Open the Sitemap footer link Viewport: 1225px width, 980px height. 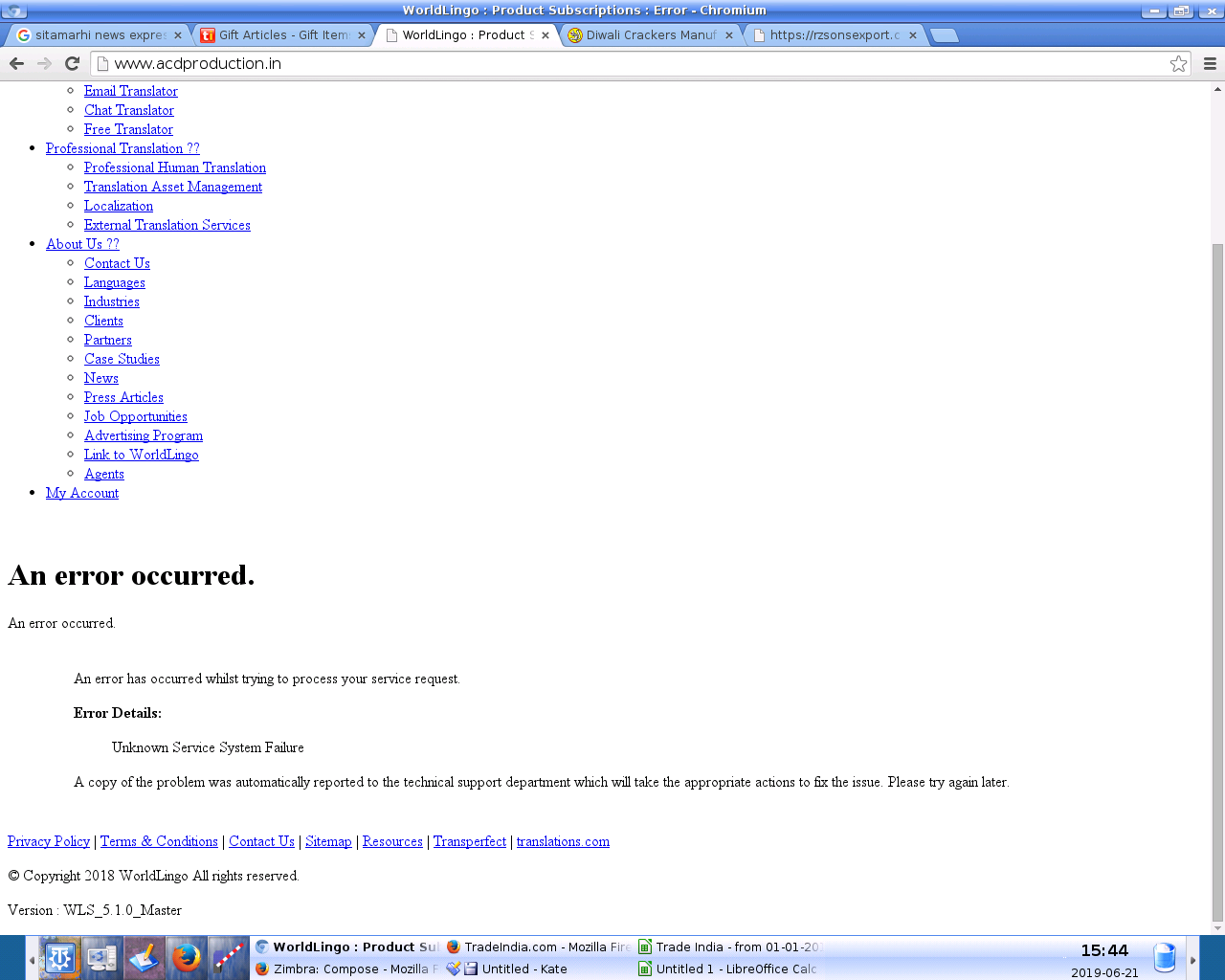click(x=328, y=841)
